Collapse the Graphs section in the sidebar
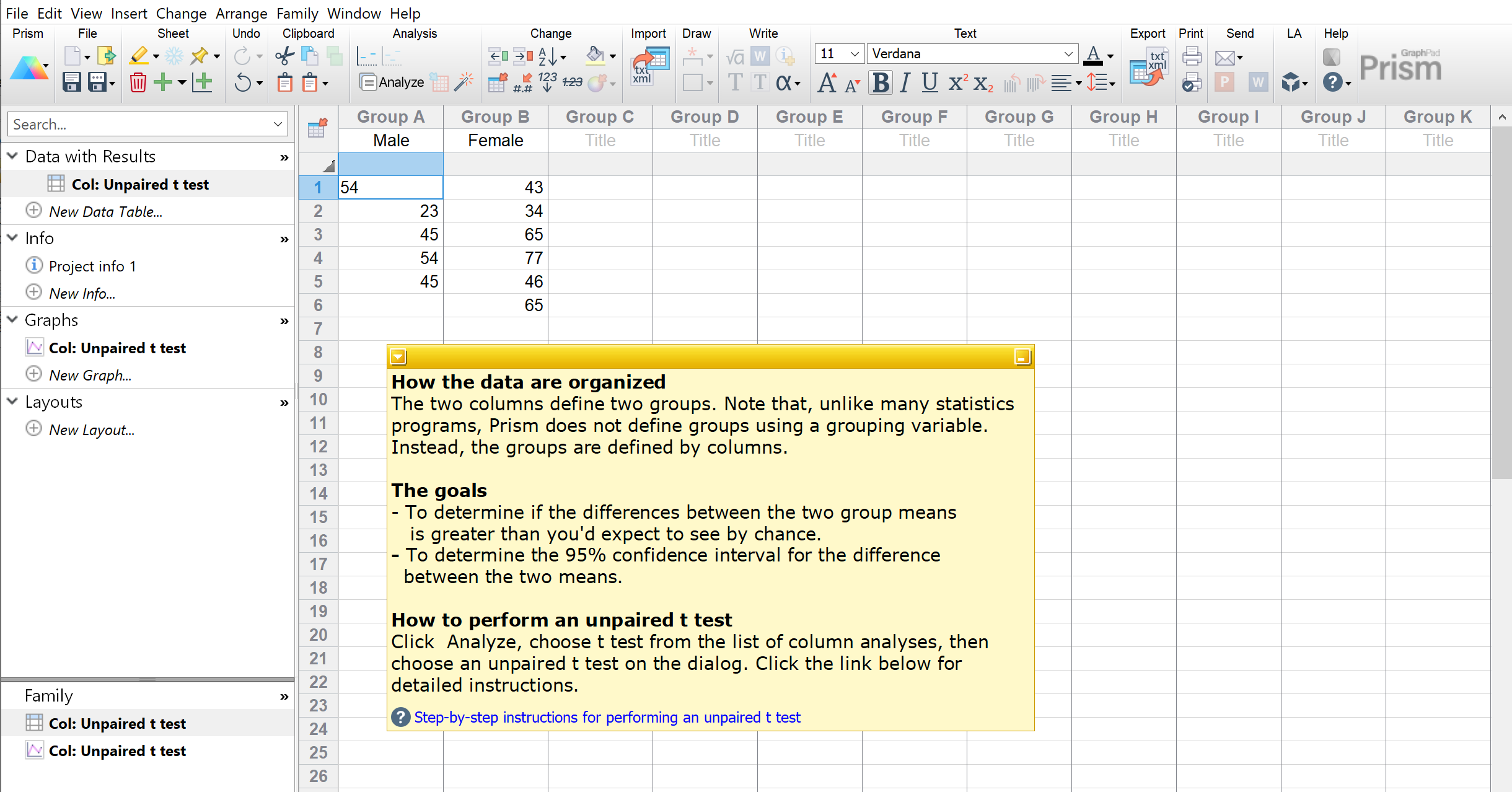The image size is (1512, 792). point(12,319)
